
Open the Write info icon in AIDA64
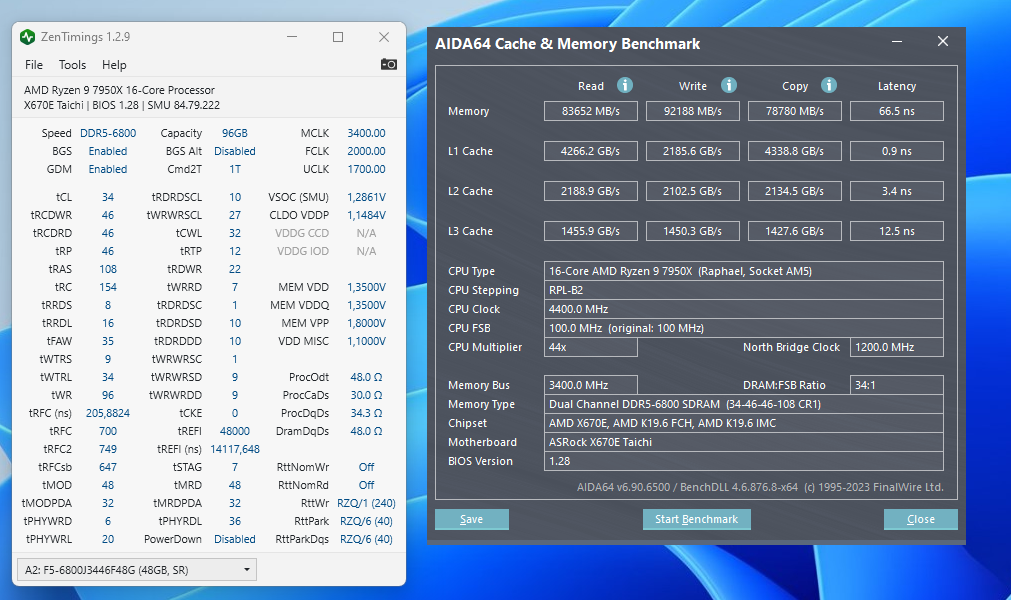[729, 85]
